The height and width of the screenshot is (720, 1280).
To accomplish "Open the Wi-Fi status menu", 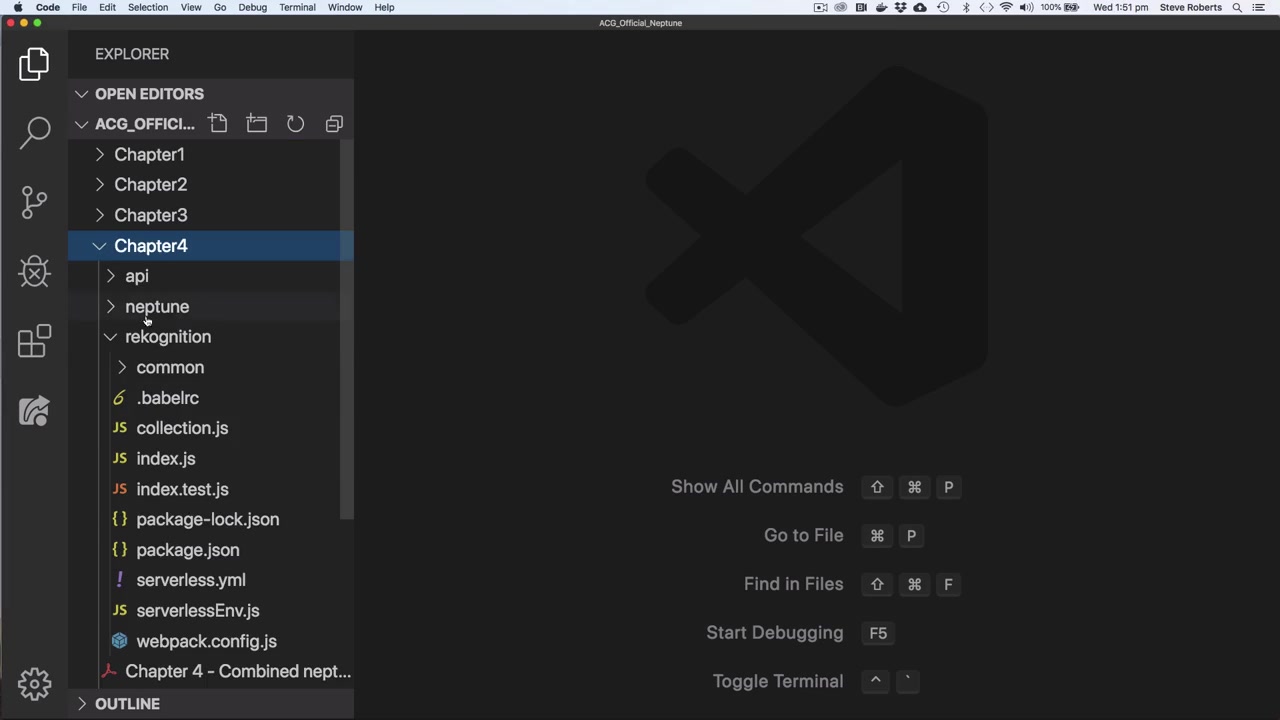I will click(x=1006, y=7).
